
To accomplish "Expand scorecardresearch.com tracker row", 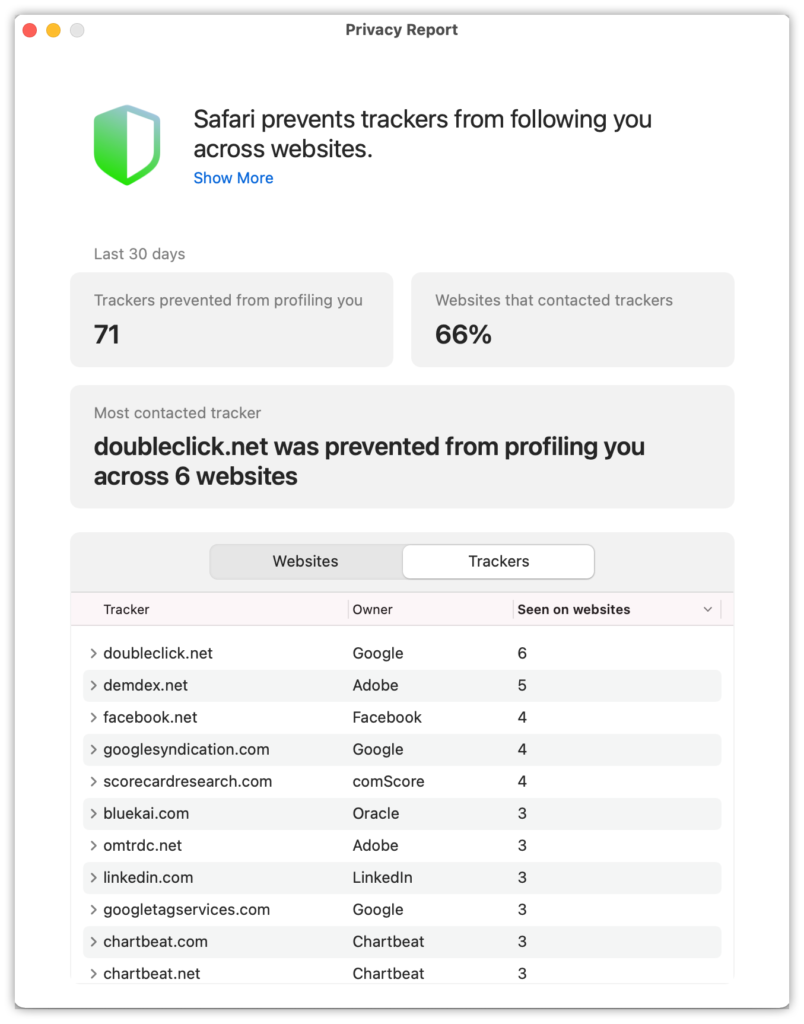I will pyautogui.click(x=93, y=781).
